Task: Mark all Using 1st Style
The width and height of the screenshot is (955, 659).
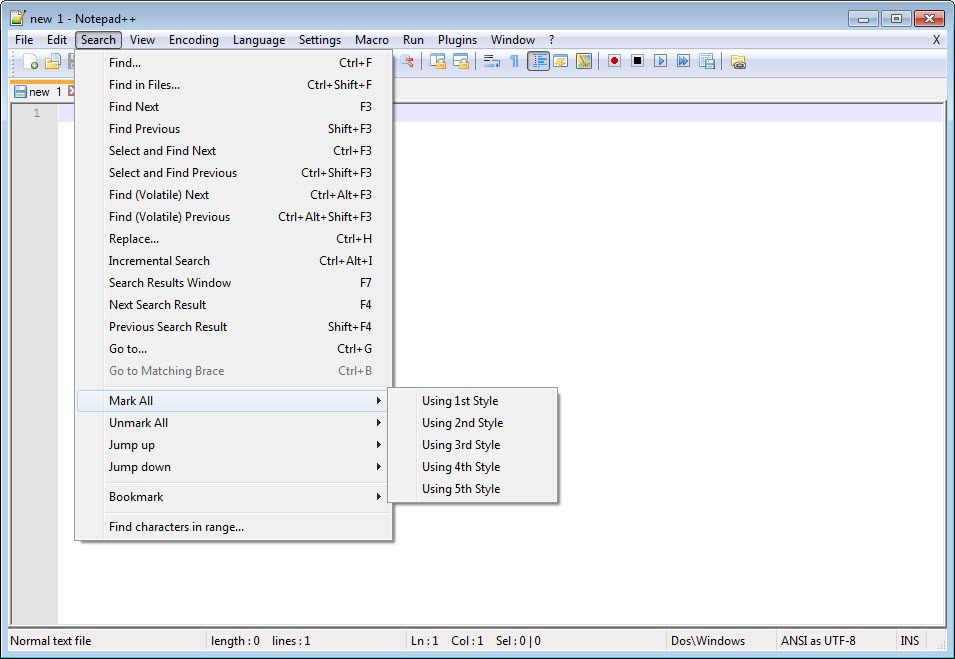Action: [473, 401]
